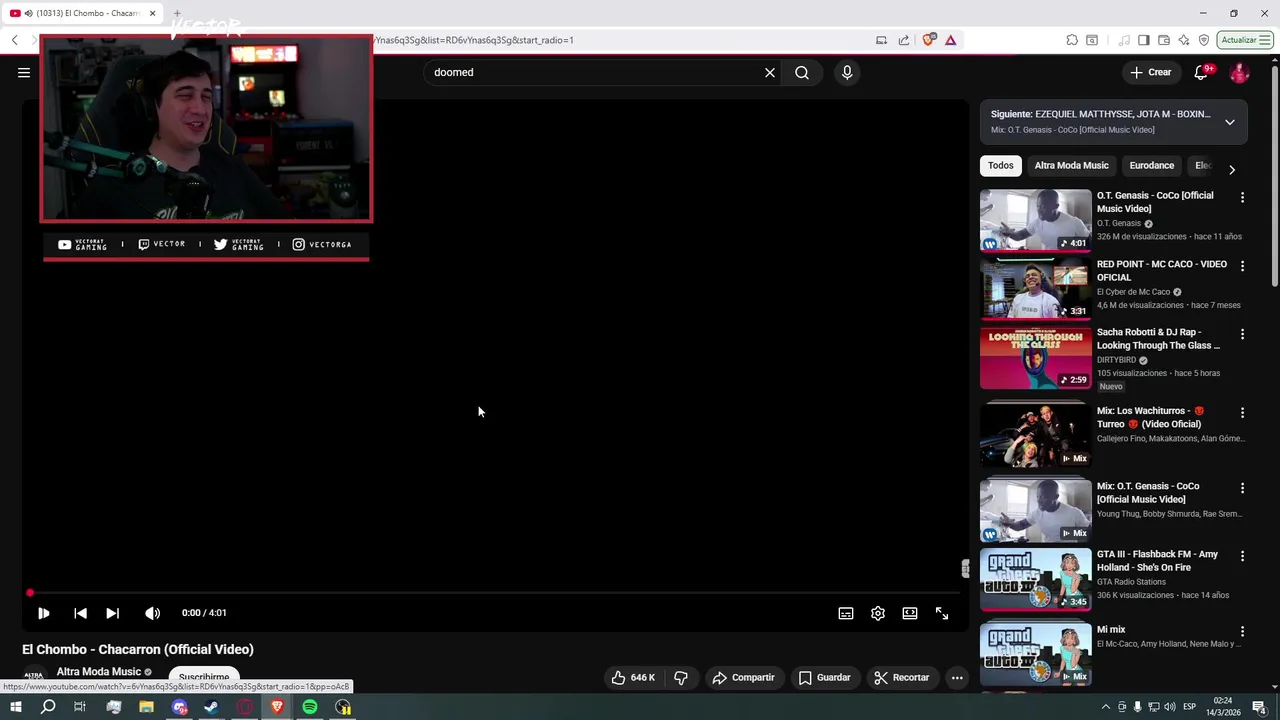Open the YouTube hamburger guide menu
The image size is (1280, 720).
coord(24,72)
